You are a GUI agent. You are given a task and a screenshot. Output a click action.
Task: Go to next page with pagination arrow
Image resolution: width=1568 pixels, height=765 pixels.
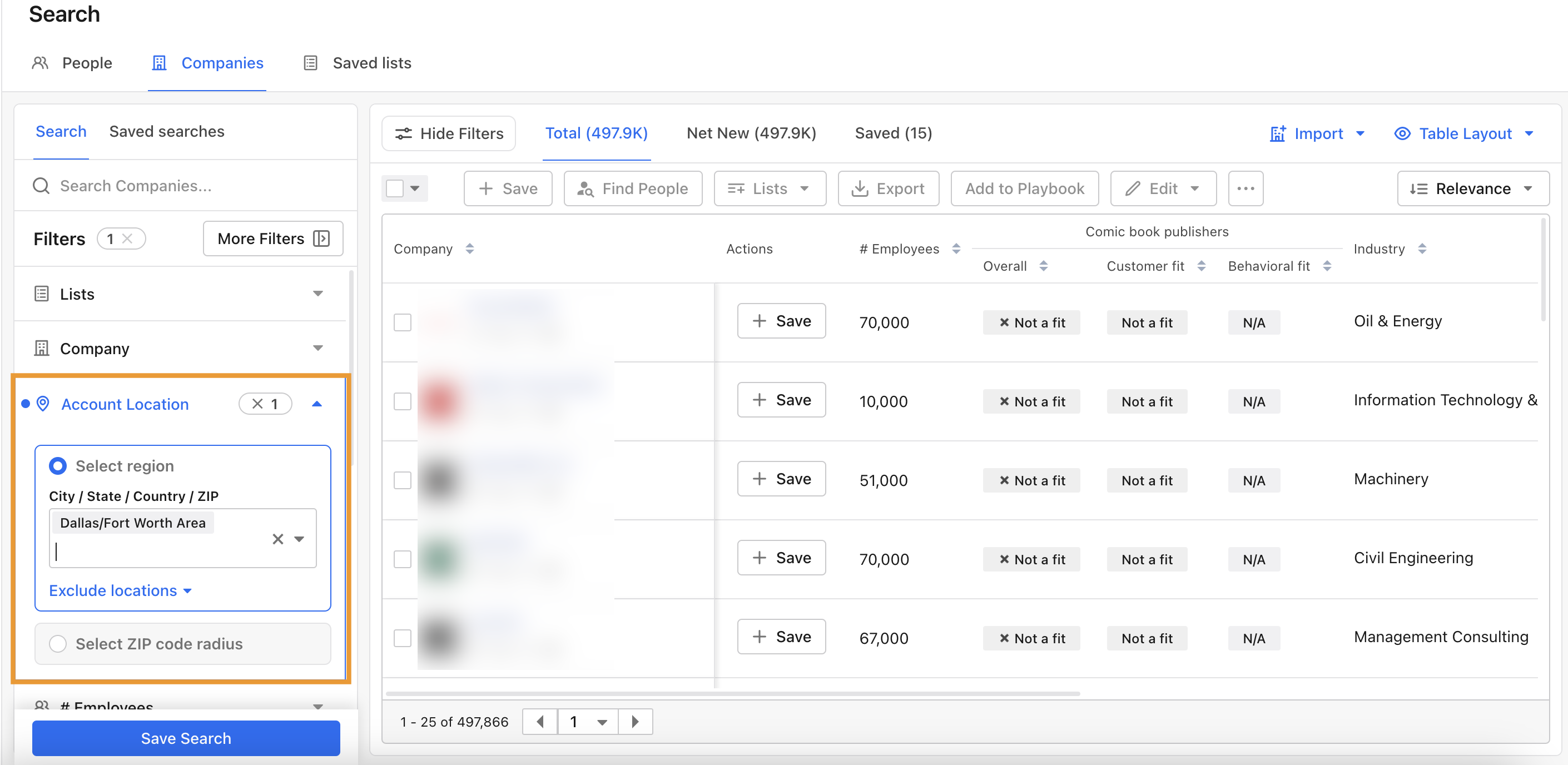coord(636,721)
